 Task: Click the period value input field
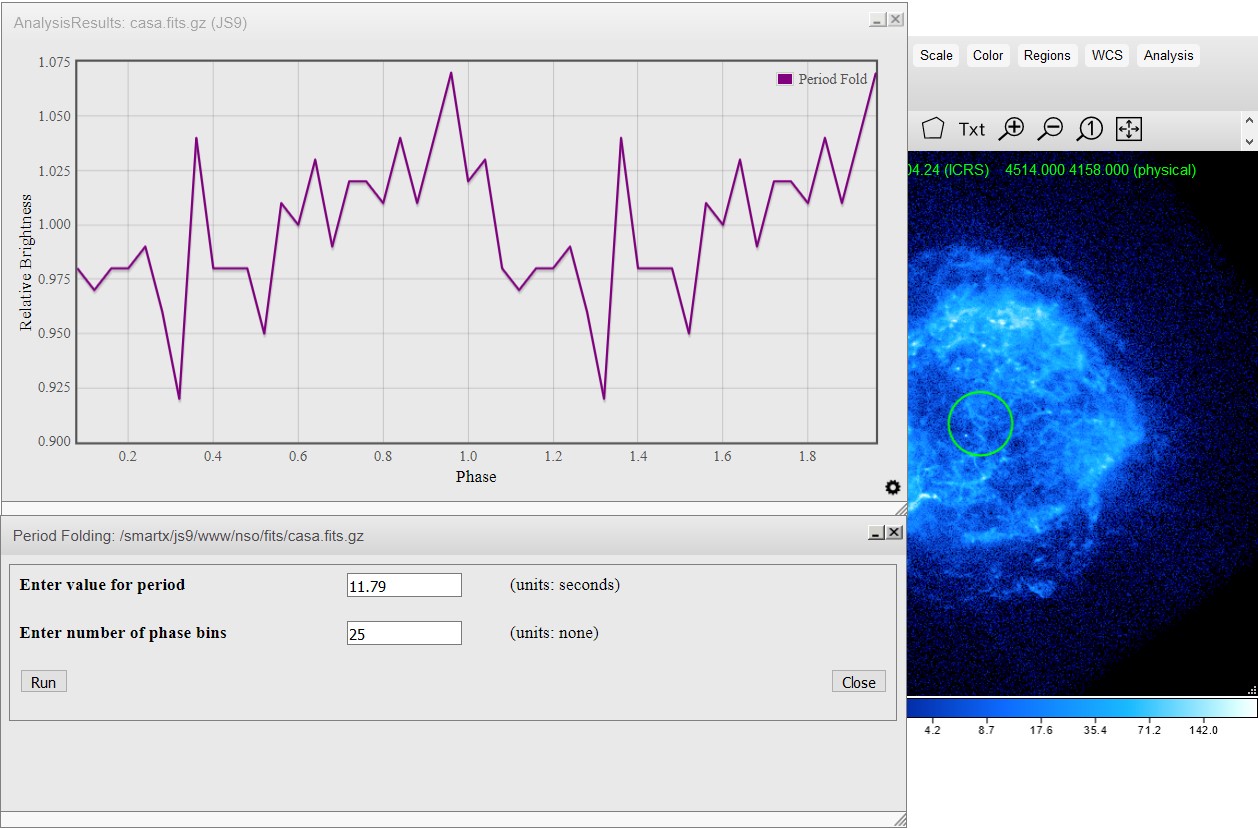click(x=404, y=585)
